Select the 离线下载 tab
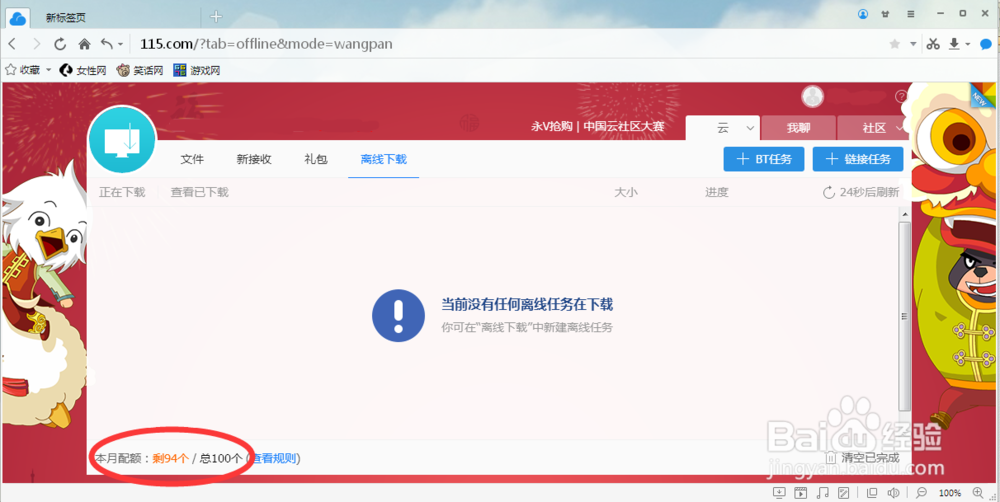 pos(383,159)
